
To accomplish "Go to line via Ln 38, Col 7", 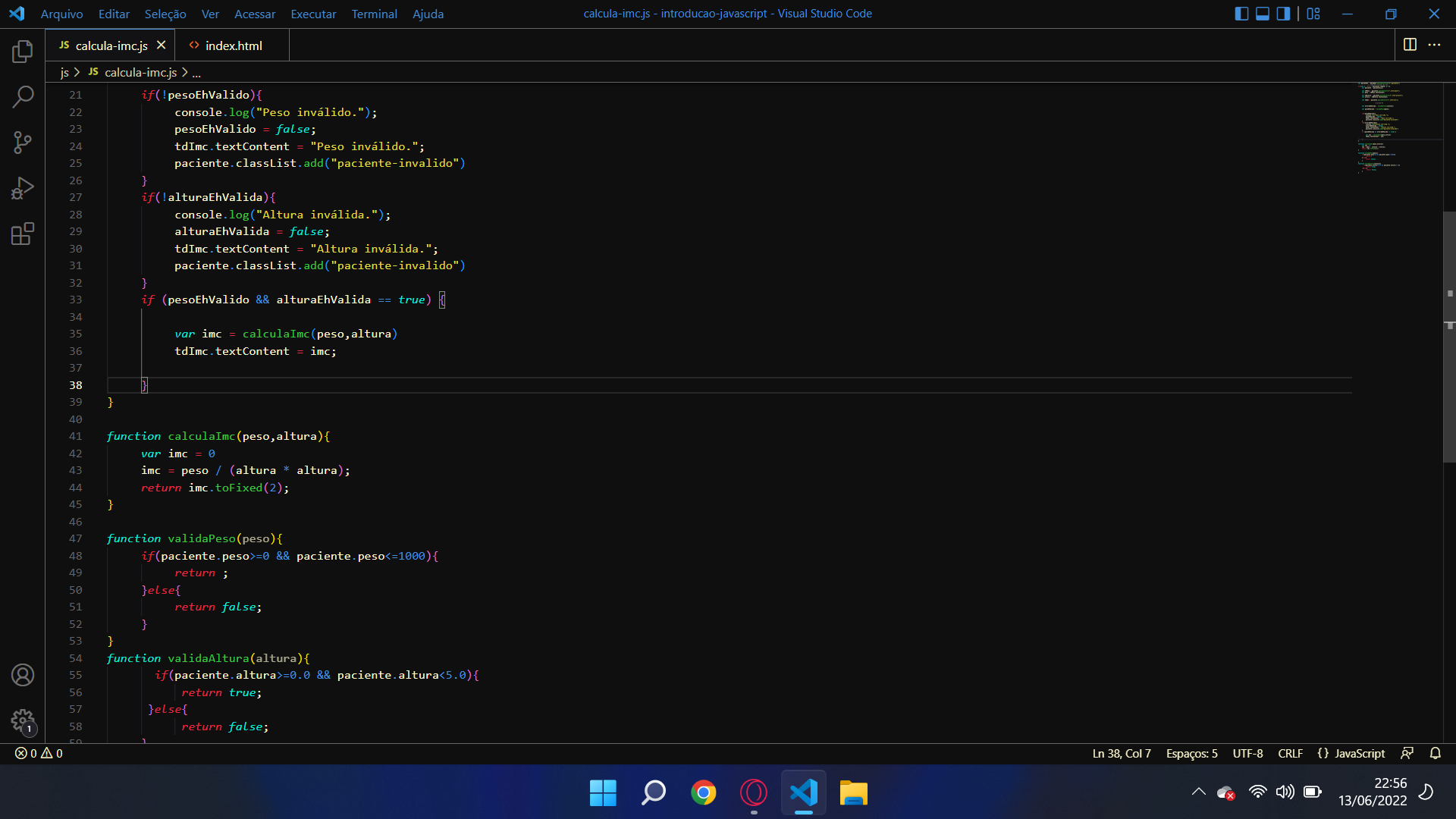I will coord(1121,753).
